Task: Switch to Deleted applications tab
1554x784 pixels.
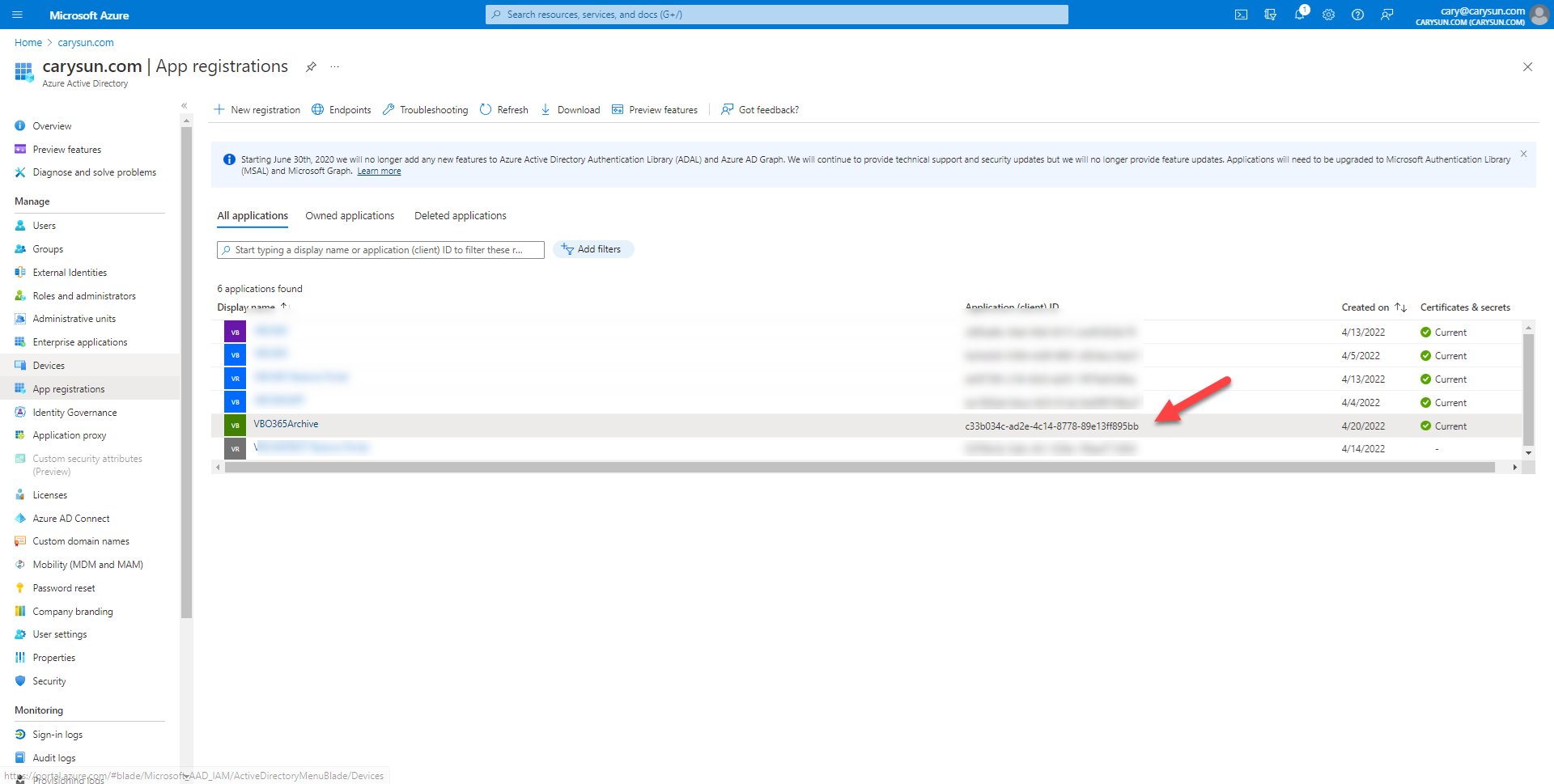Action: [460, 216]
